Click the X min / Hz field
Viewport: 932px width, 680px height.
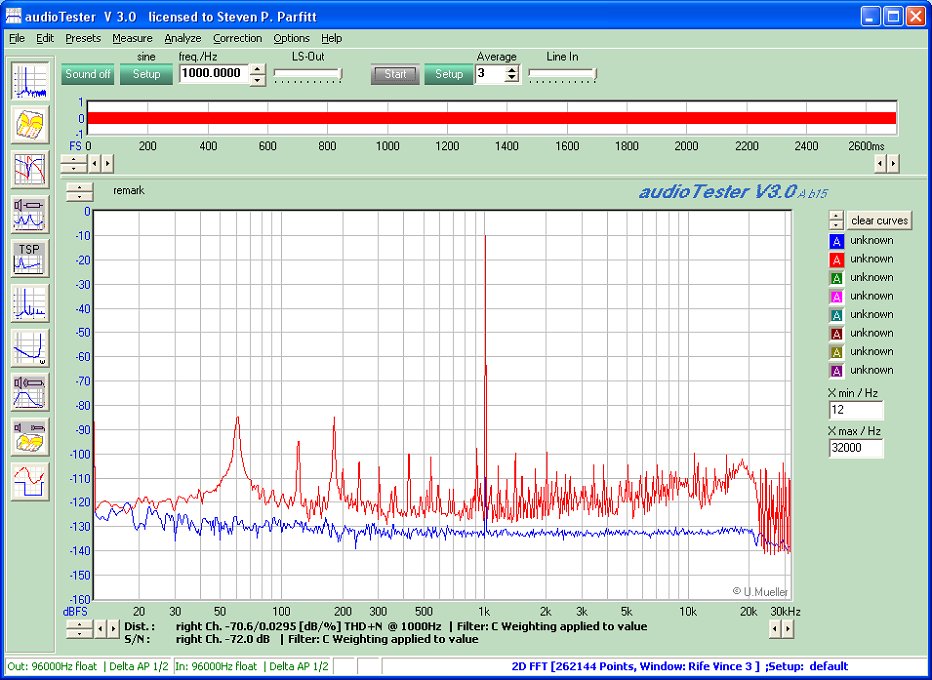856,410
